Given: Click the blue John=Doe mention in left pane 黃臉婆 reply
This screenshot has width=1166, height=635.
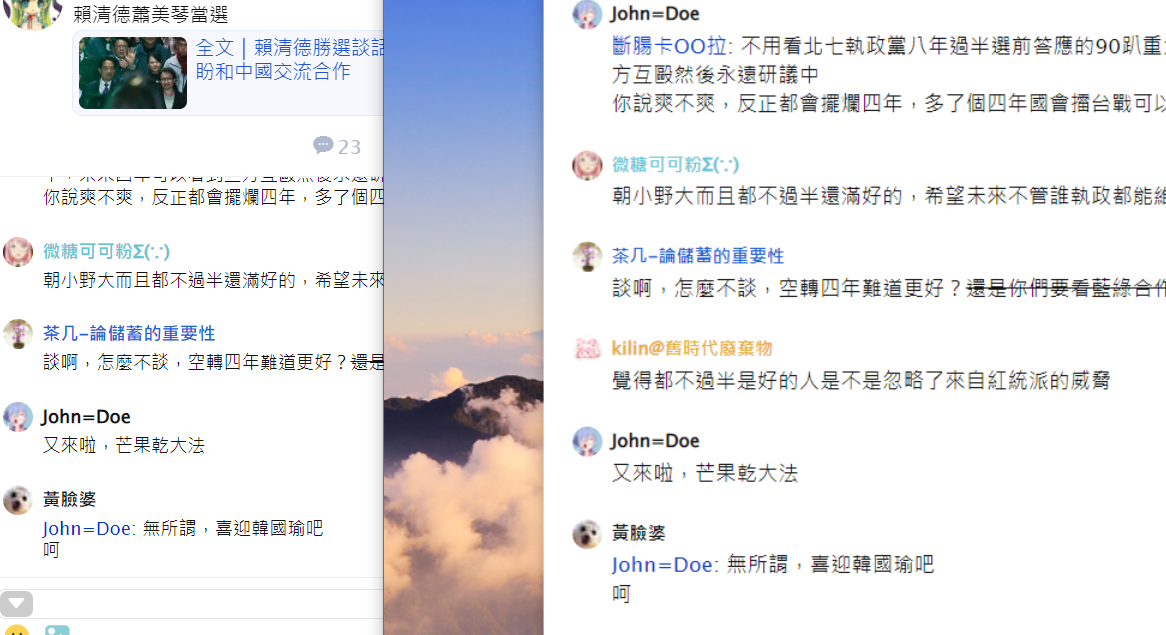Looking at the screenshot, I should coord(87,529).
